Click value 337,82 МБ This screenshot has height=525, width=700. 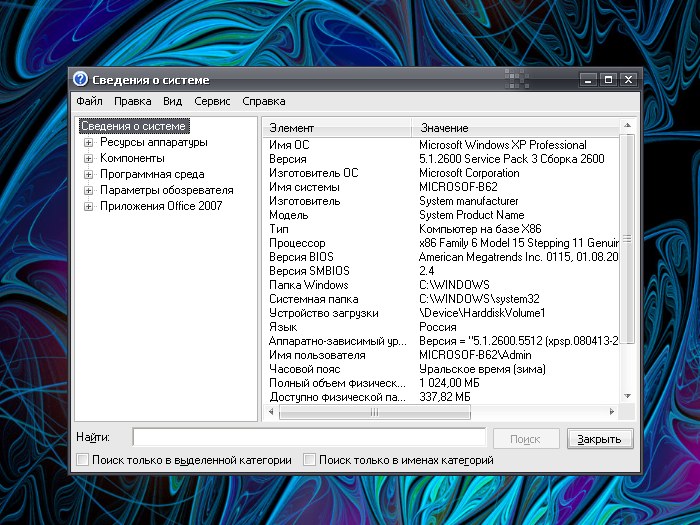tap(445, 397)
